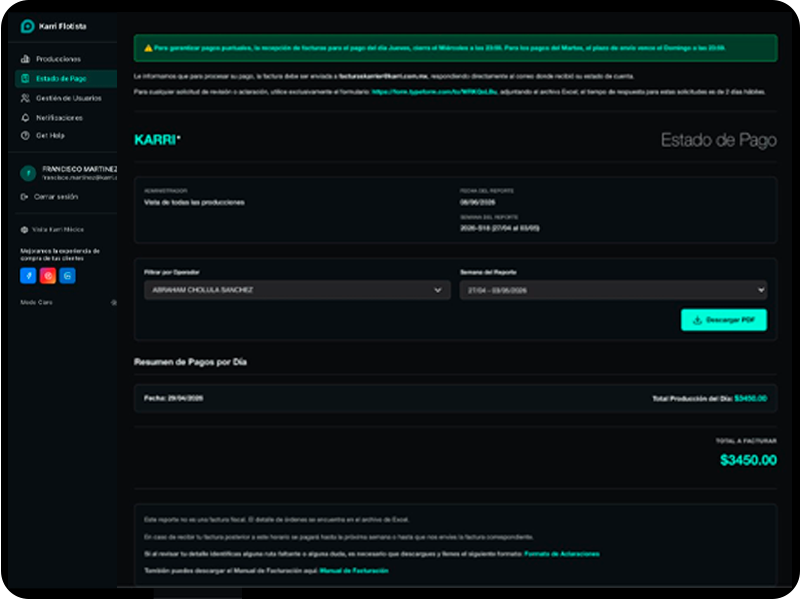Screen dimensions: 800x600
Task: Open the Instagram social icon
Action: [48, 276]
